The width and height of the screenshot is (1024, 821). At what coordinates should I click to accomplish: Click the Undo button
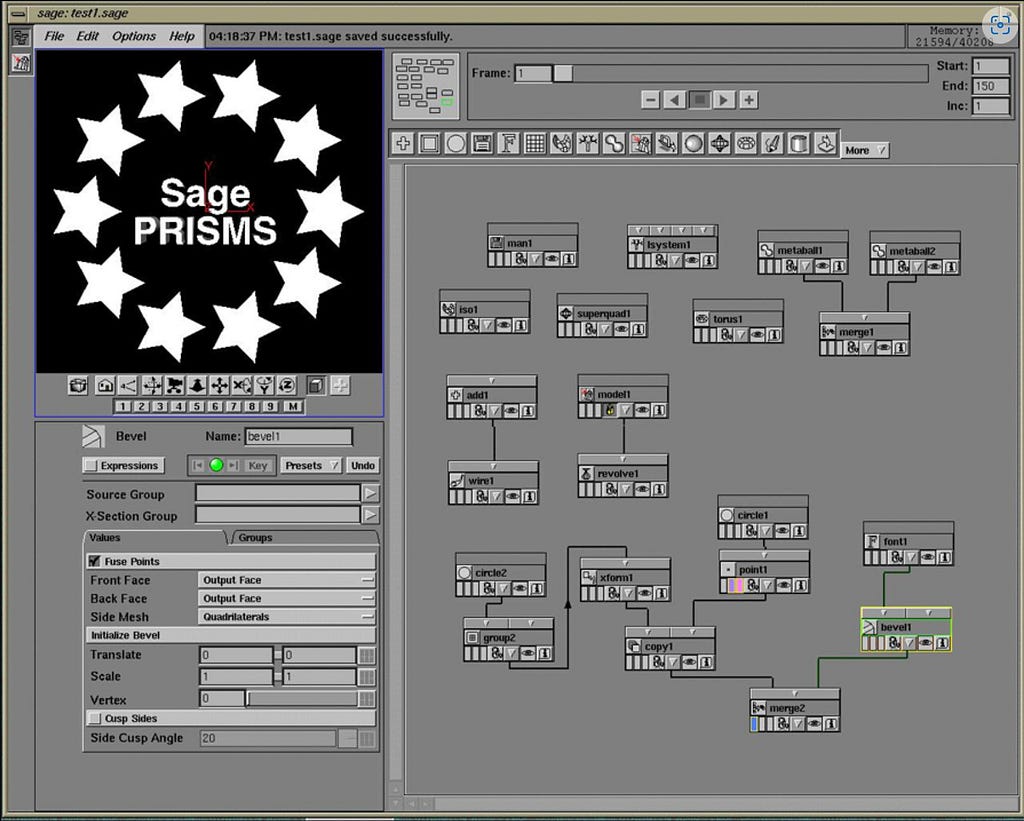click(x=362, y=466)
